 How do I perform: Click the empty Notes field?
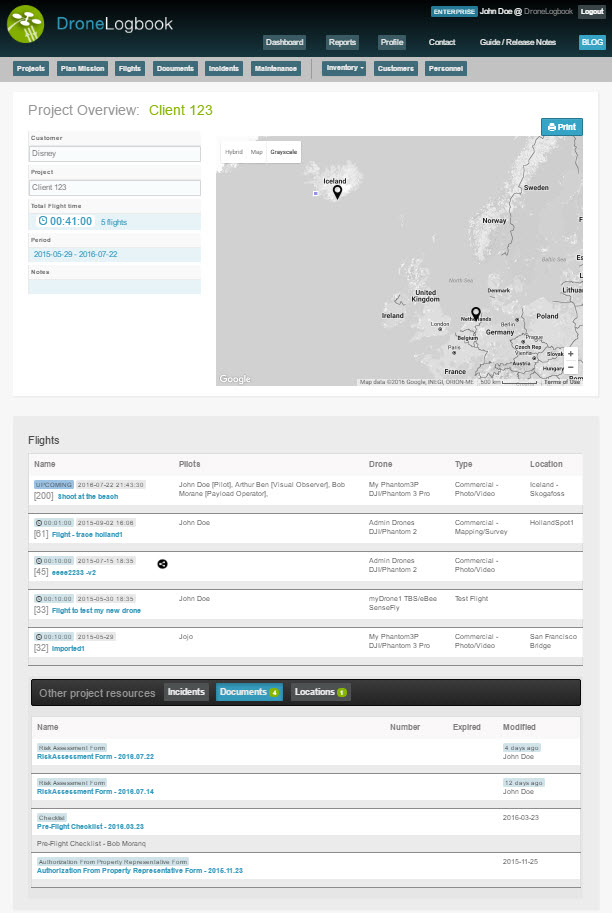pyautogui.click(x=115, y=286)
